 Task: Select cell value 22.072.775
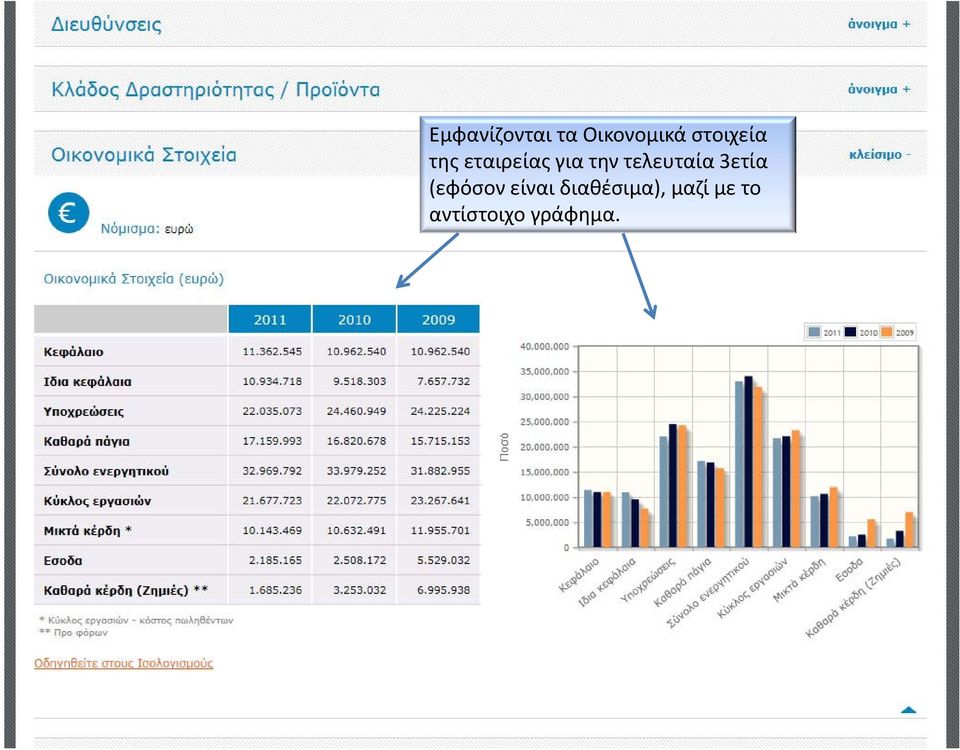356,501
